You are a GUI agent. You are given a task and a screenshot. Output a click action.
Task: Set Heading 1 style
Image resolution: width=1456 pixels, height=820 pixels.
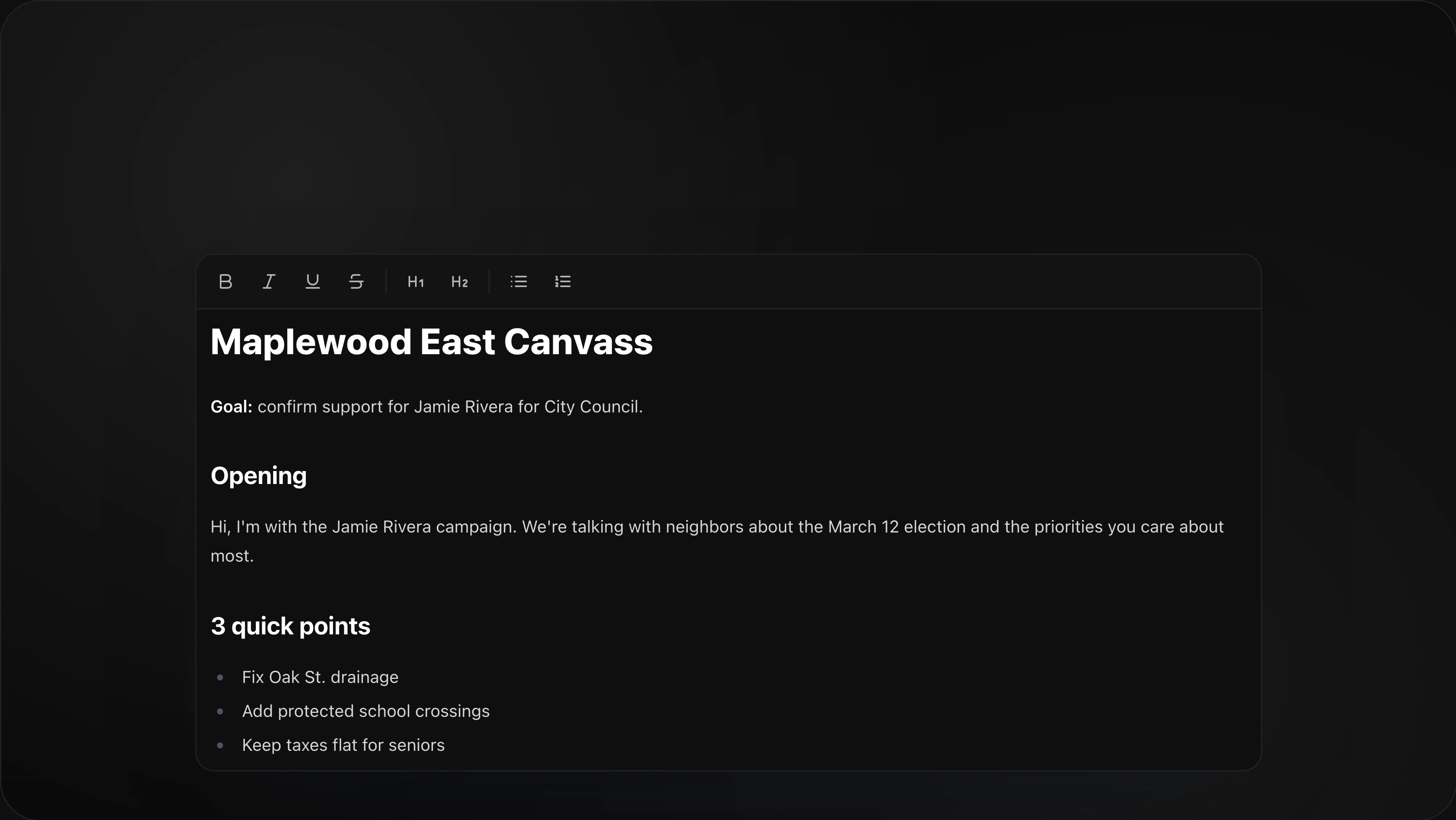[x=415, y=282]
